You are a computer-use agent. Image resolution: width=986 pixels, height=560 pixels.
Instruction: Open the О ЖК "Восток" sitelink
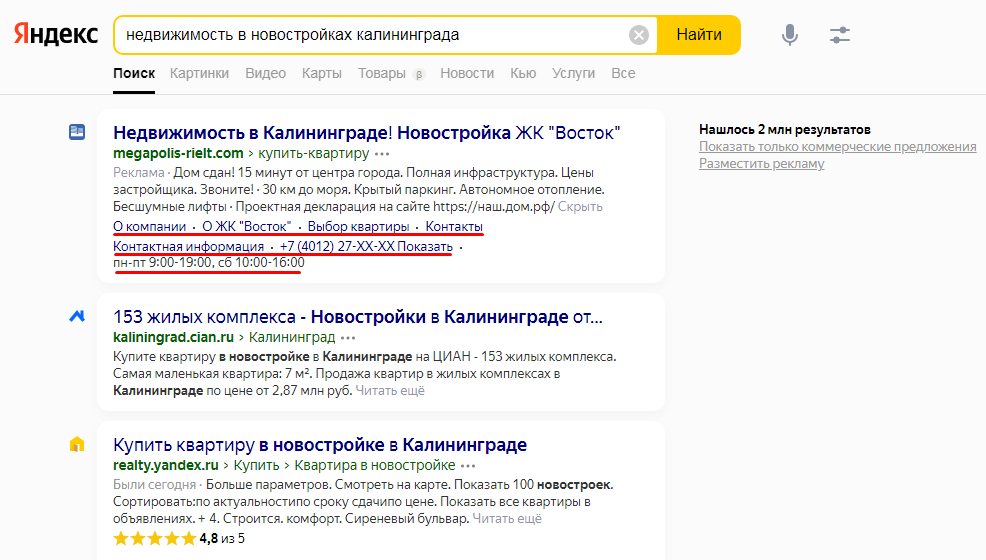coord(246,226)
